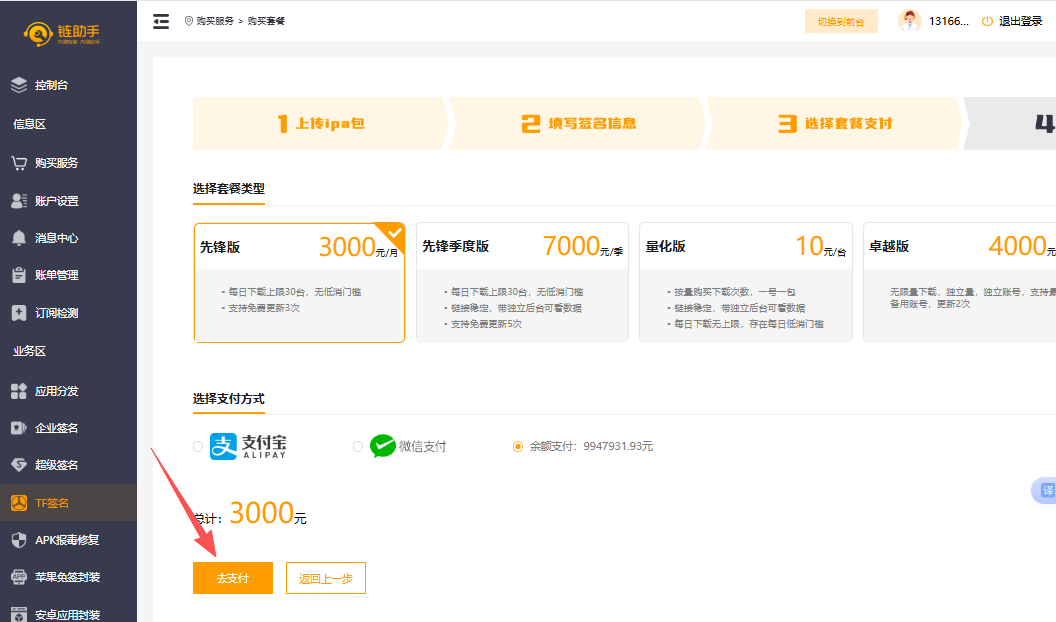Click 切换到前台 button in header

(840, 21)
